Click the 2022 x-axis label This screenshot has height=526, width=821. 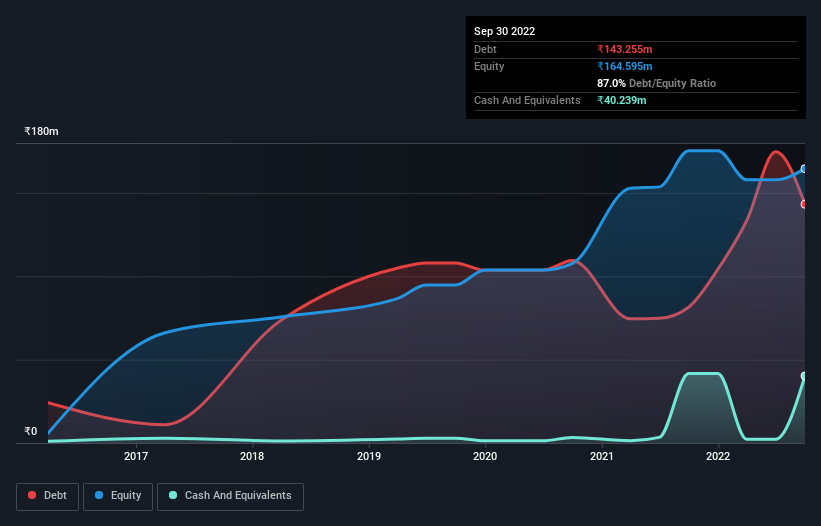click(x=718, y=456)
